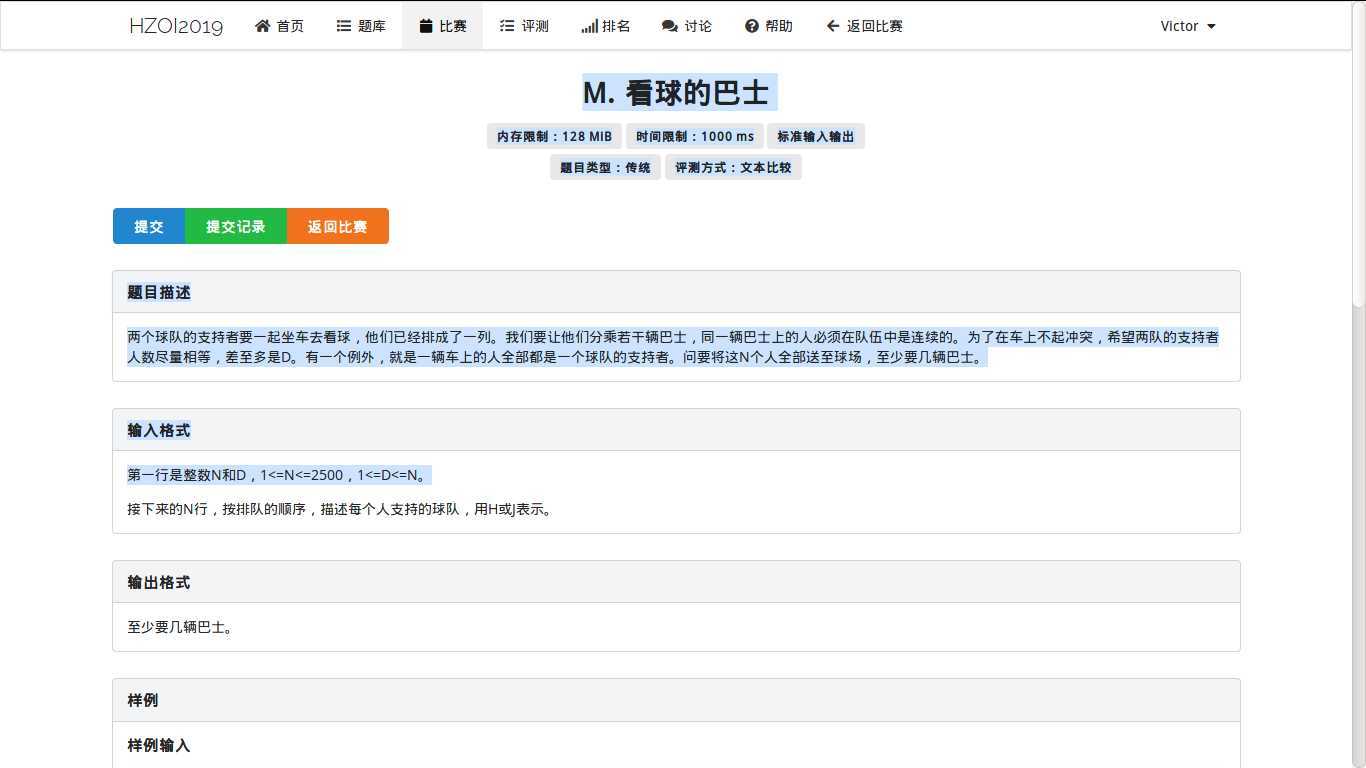Click the back arrow icon
Image resolution: width=1366 pixels, height=768 pixels.
coord(833,26)
